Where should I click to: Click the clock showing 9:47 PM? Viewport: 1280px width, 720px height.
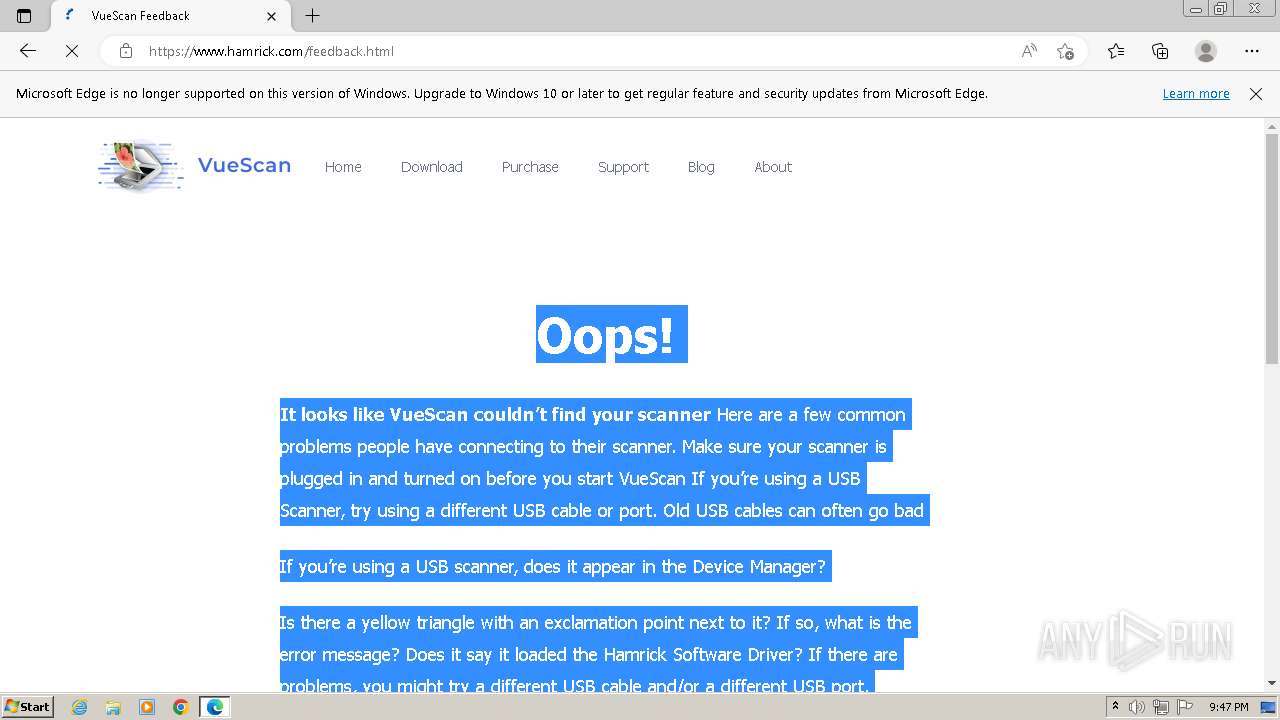(1228, 707)
